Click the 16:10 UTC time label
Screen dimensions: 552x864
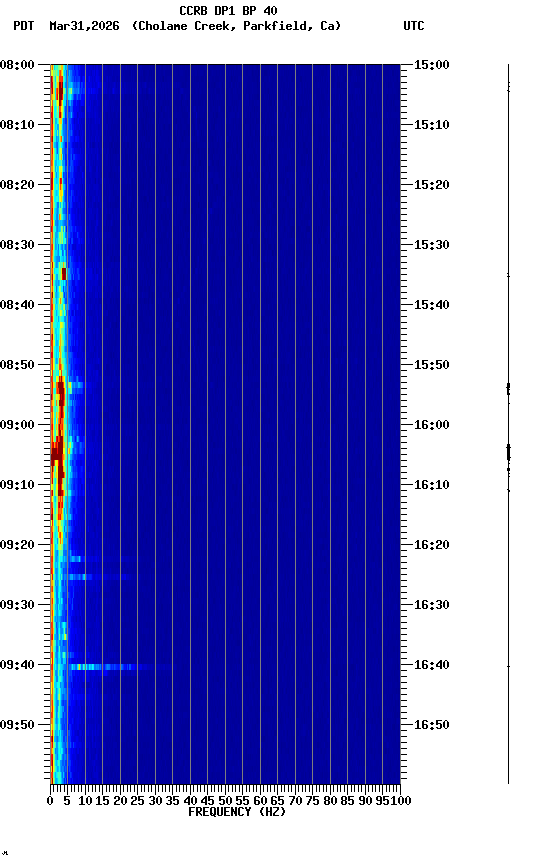[x=432, y=485]
